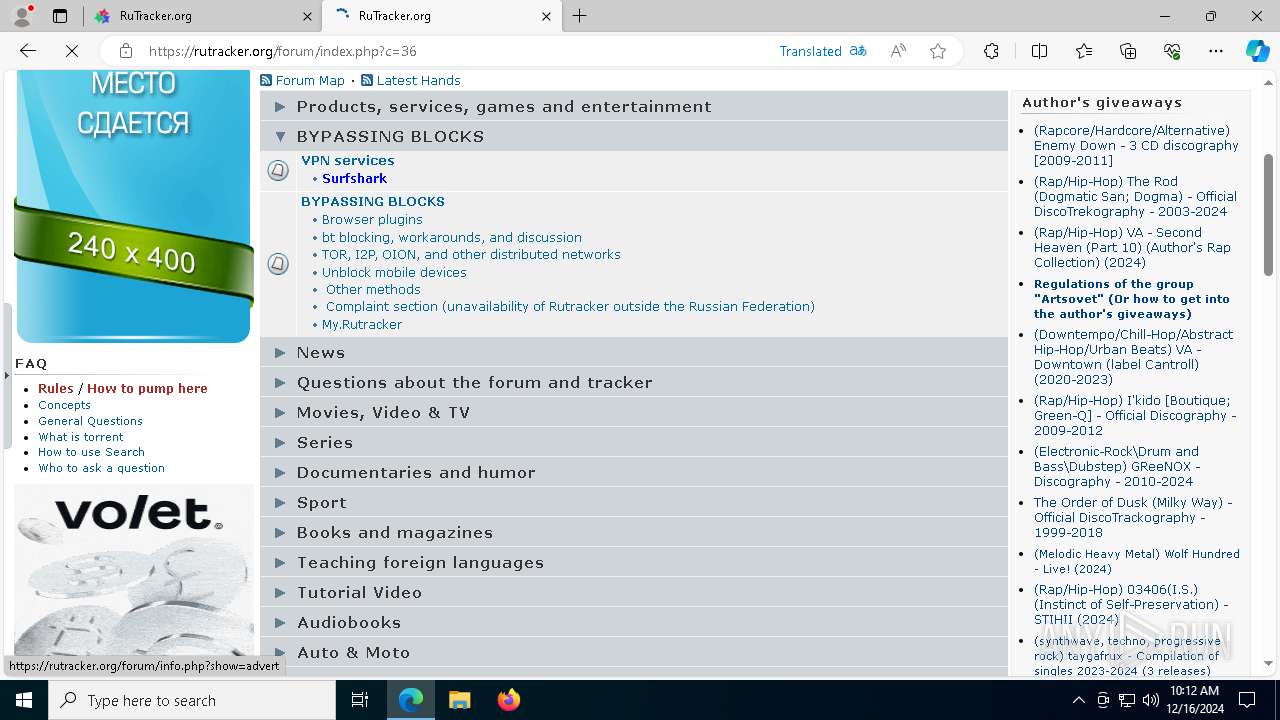Open the browser profile icon
The width and height of the screenshot is (1280, 720).
(22, 16)
